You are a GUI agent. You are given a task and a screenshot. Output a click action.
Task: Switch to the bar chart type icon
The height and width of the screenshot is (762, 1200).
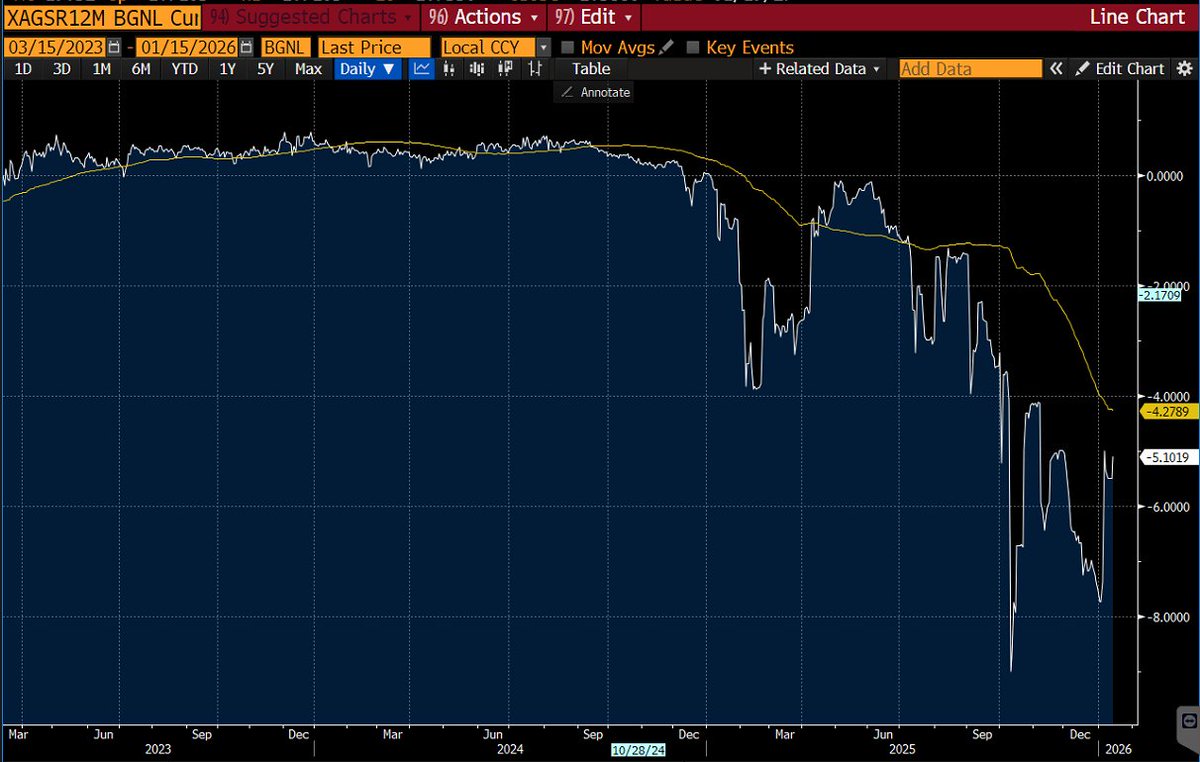coord(450,69)
